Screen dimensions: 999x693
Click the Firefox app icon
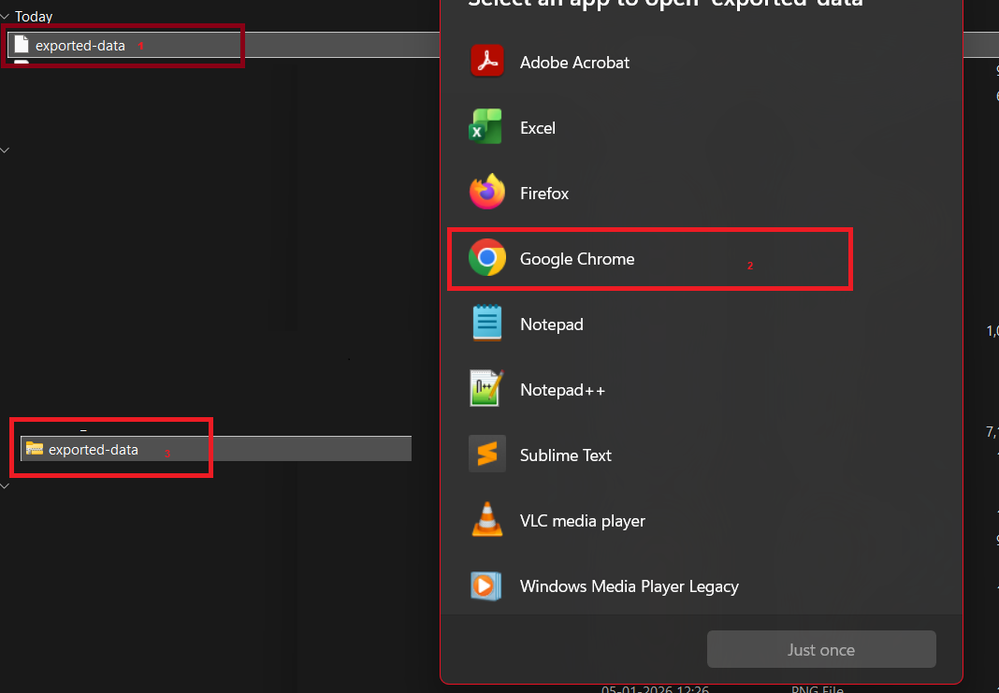pyautogui.click(x=487, y=192)
